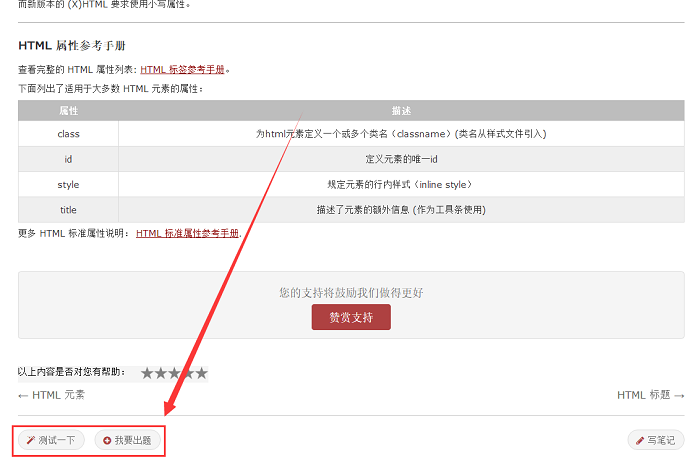
Task: Select the title attribute table cell
Action: coord(68,210)
